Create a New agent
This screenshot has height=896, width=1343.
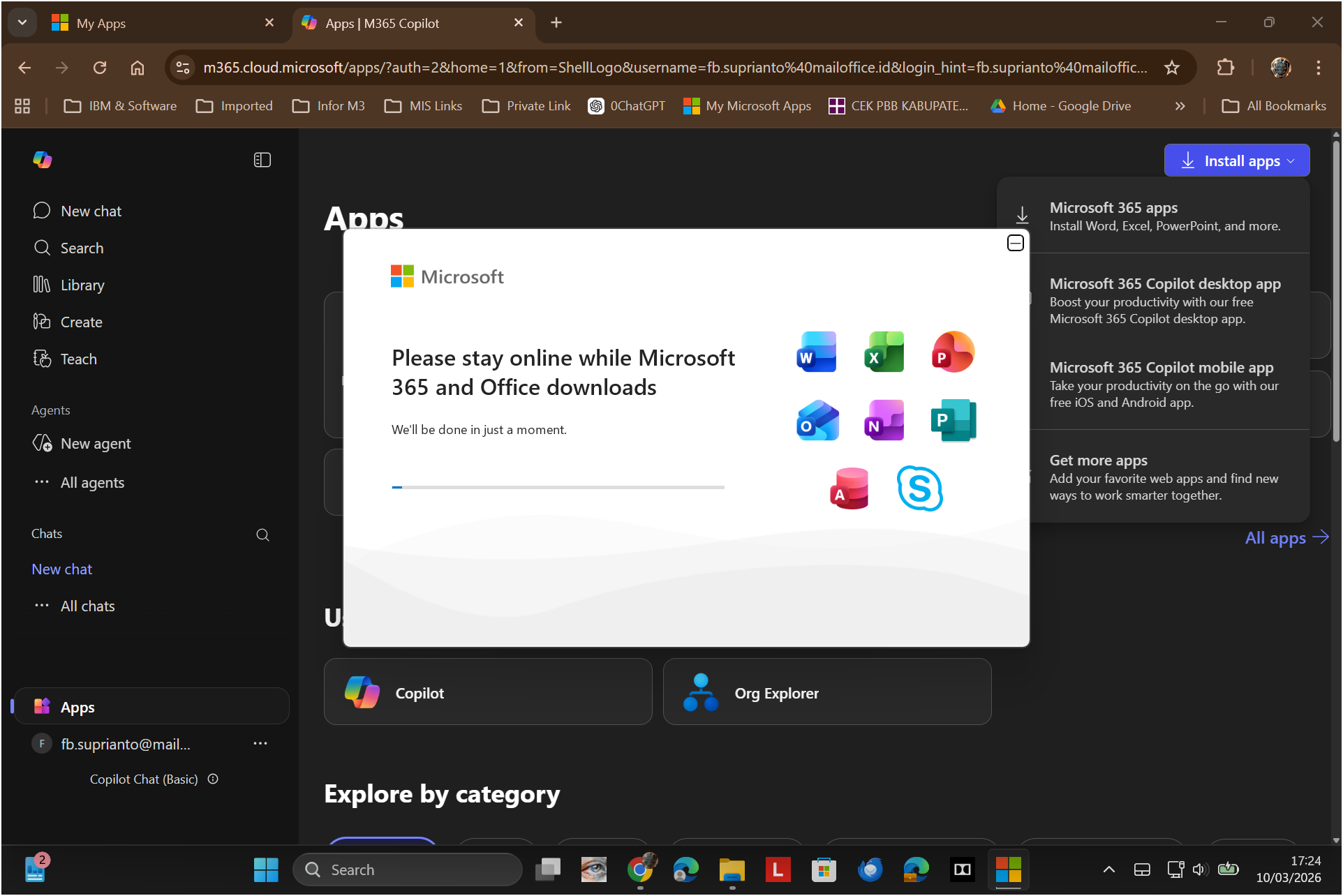click(x=82, y=443)
